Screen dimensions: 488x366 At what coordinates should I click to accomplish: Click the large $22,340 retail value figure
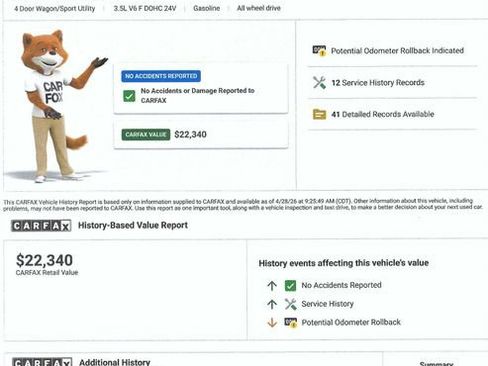(44, 260)
